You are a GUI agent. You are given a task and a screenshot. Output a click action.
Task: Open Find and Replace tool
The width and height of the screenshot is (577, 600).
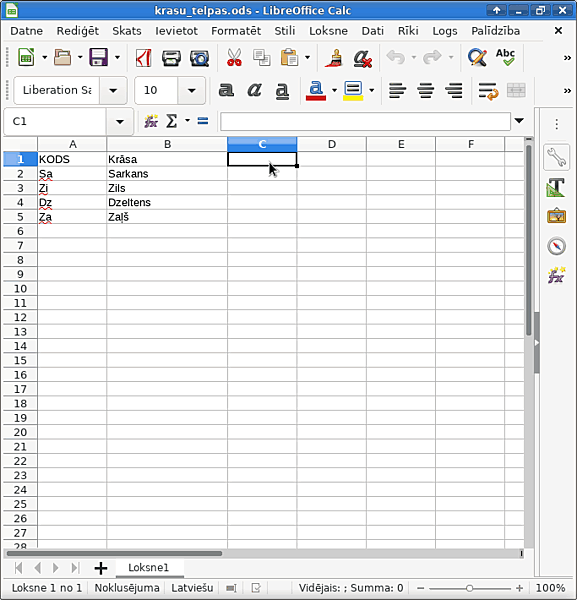click(x=477, y=58)
